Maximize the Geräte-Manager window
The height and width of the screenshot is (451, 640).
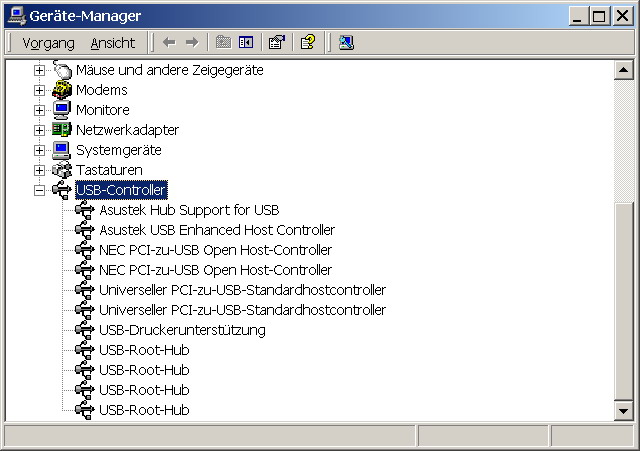[x=599, y=16]
